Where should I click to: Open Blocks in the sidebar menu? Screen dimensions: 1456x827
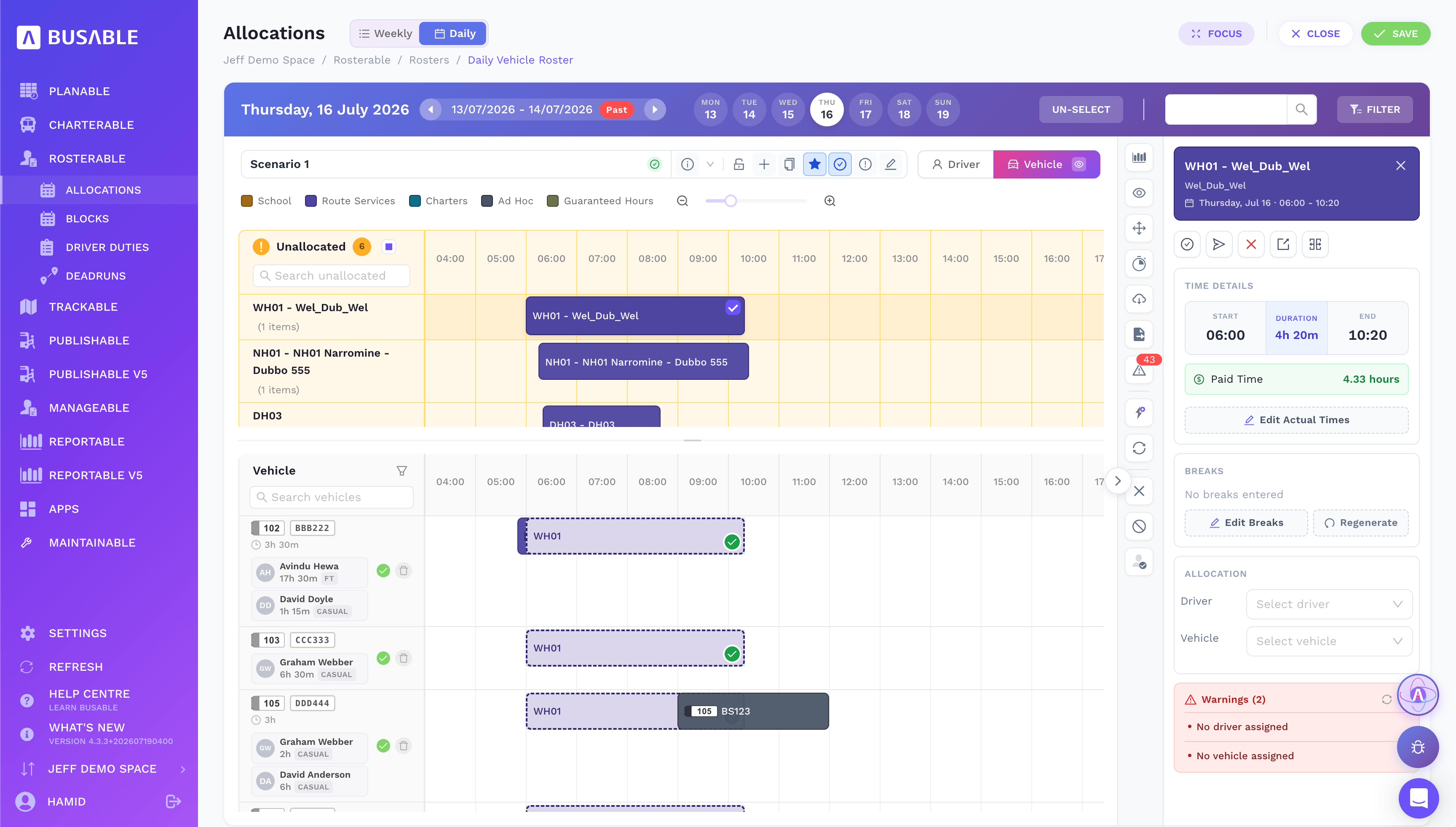coord(87,219)
